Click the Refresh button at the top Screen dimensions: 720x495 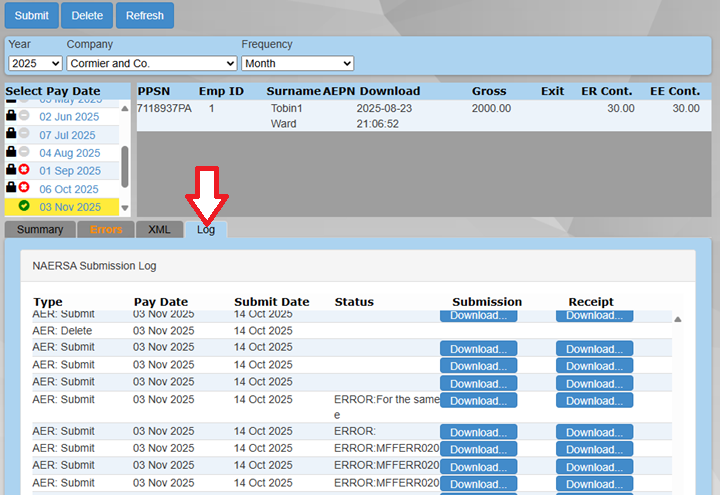(145, 16)
